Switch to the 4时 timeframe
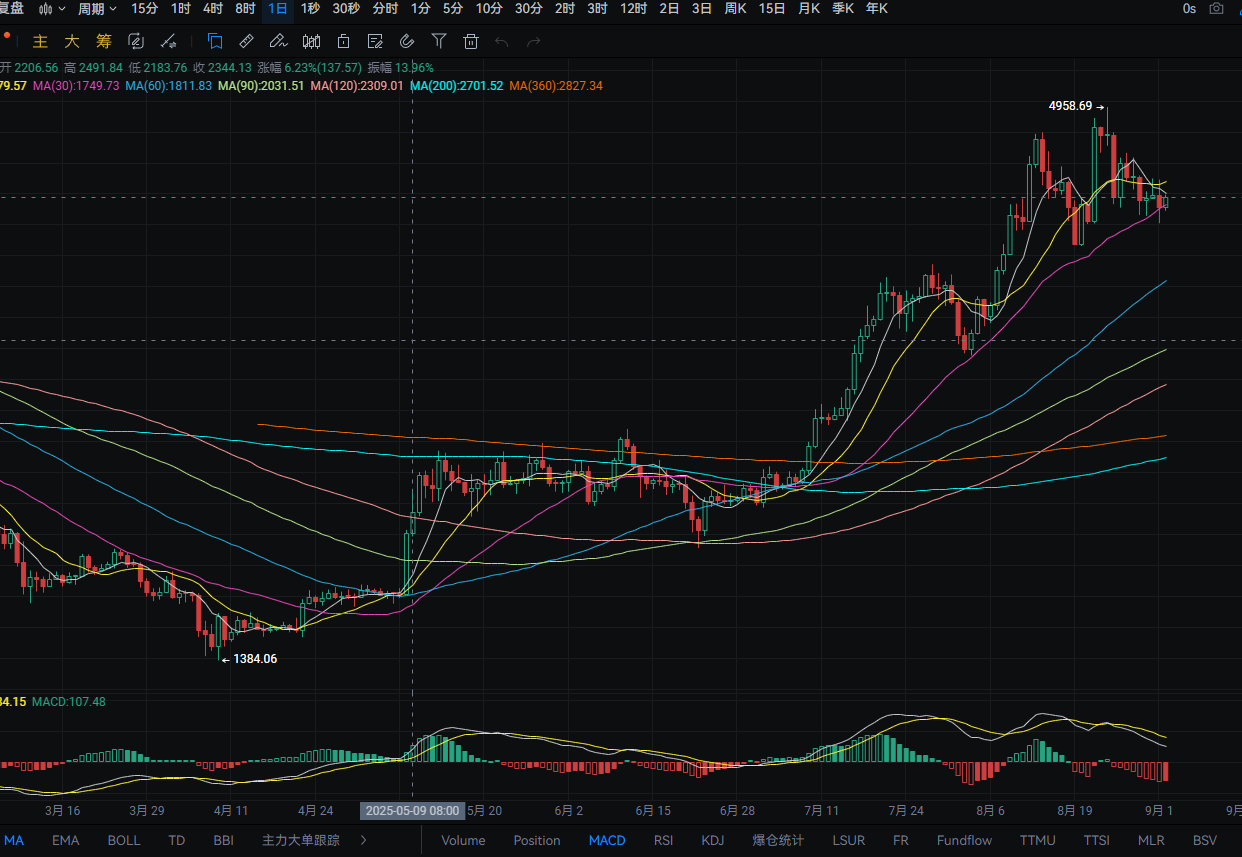This screenshot has height=857, width=1242. point(213,8)
